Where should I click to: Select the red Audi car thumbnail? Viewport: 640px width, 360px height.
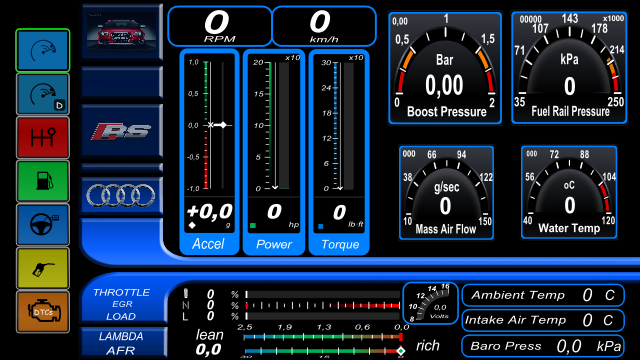pos(122,32)
